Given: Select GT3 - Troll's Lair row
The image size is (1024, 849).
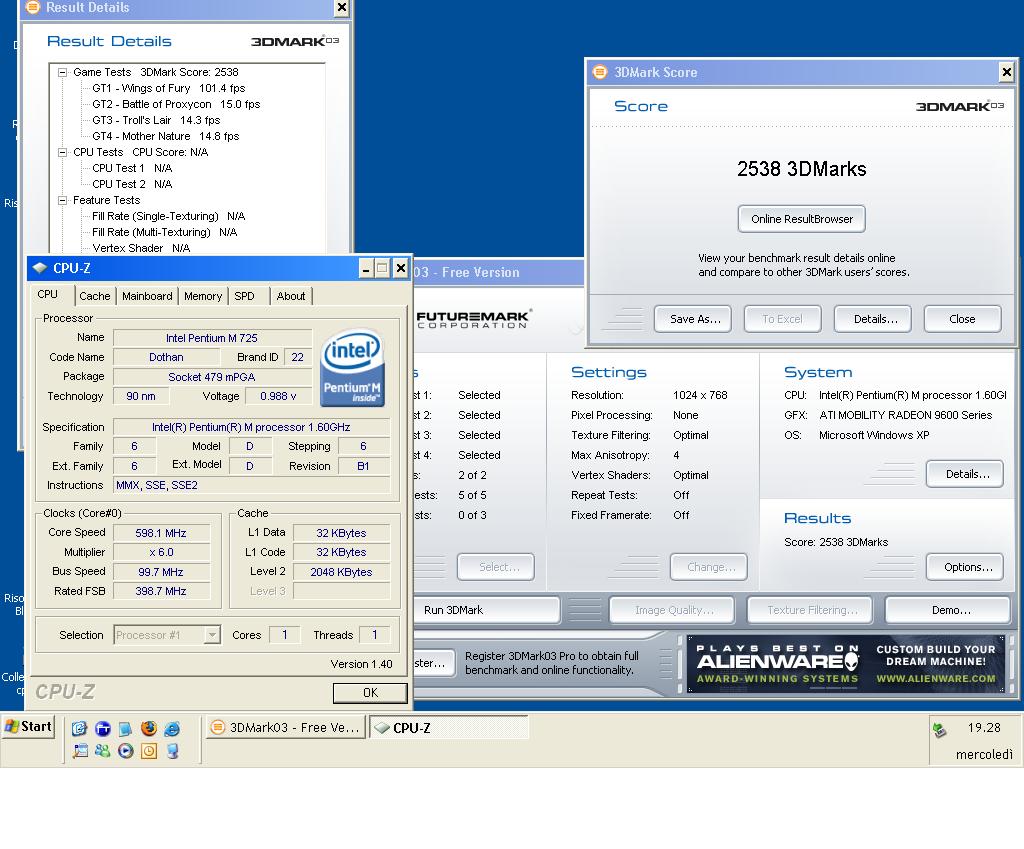Looking at the screenshot, I should coord(156,120).
